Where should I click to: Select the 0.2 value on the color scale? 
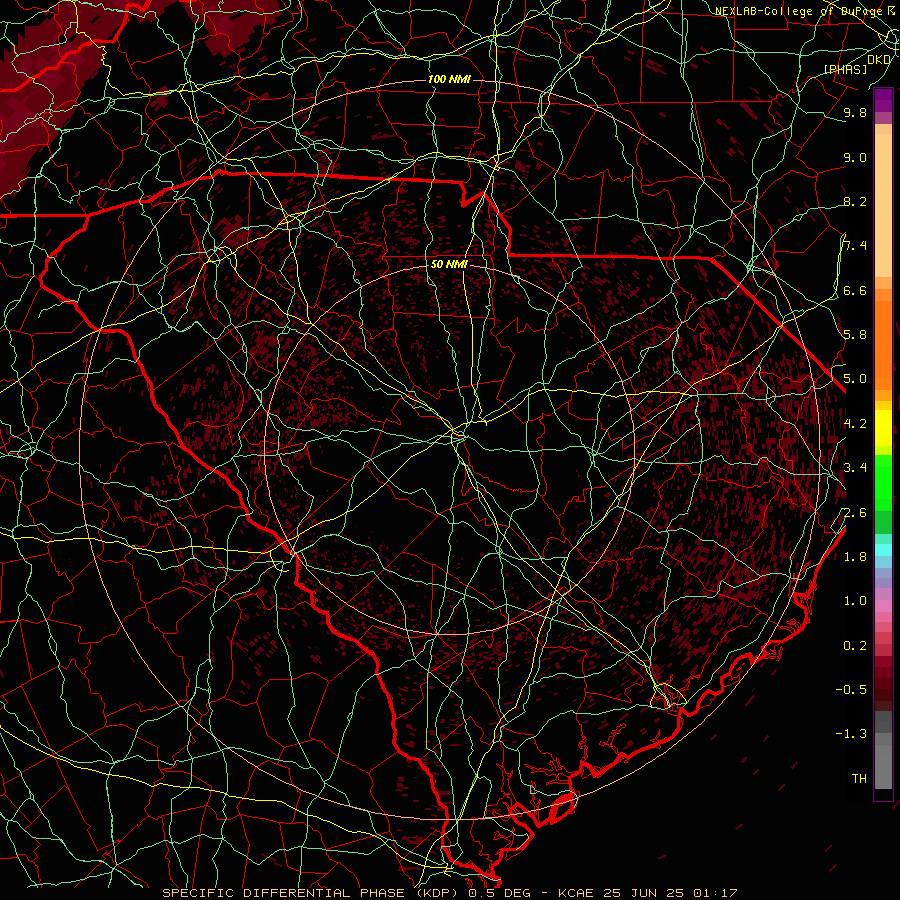[x=855, y=646]
